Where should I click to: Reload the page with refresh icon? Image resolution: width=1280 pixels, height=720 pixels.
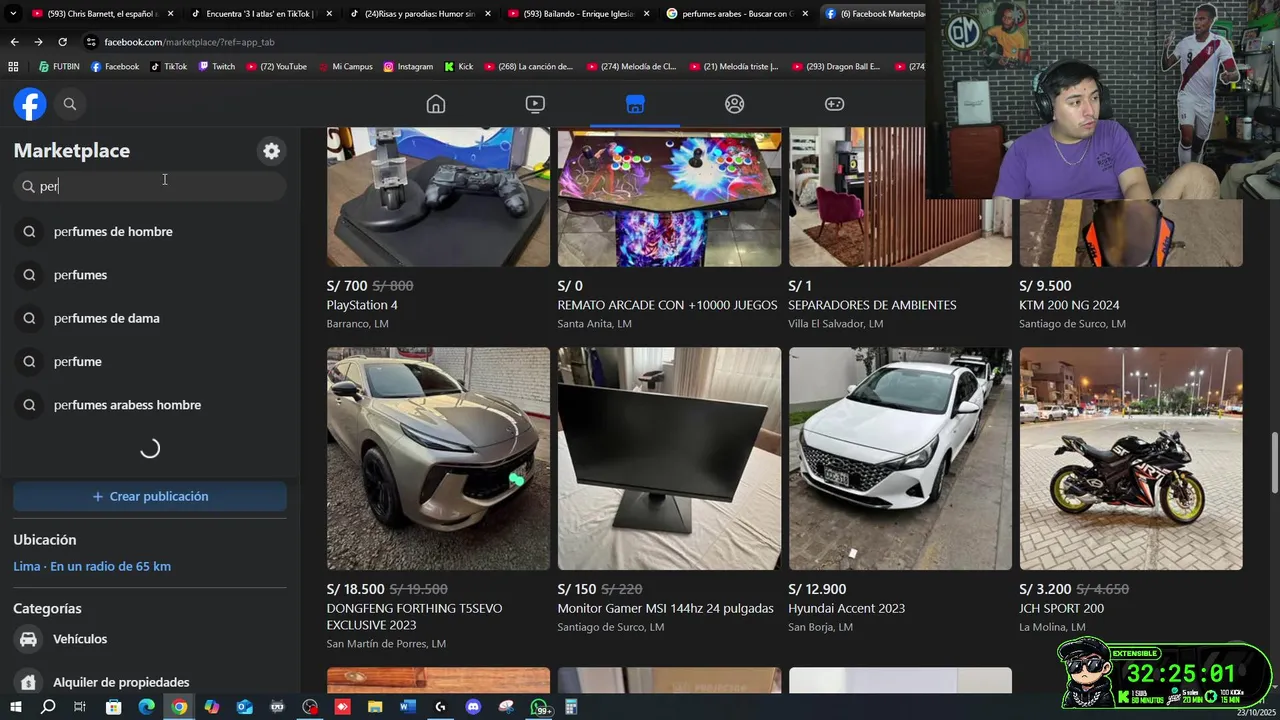[62, 42]
